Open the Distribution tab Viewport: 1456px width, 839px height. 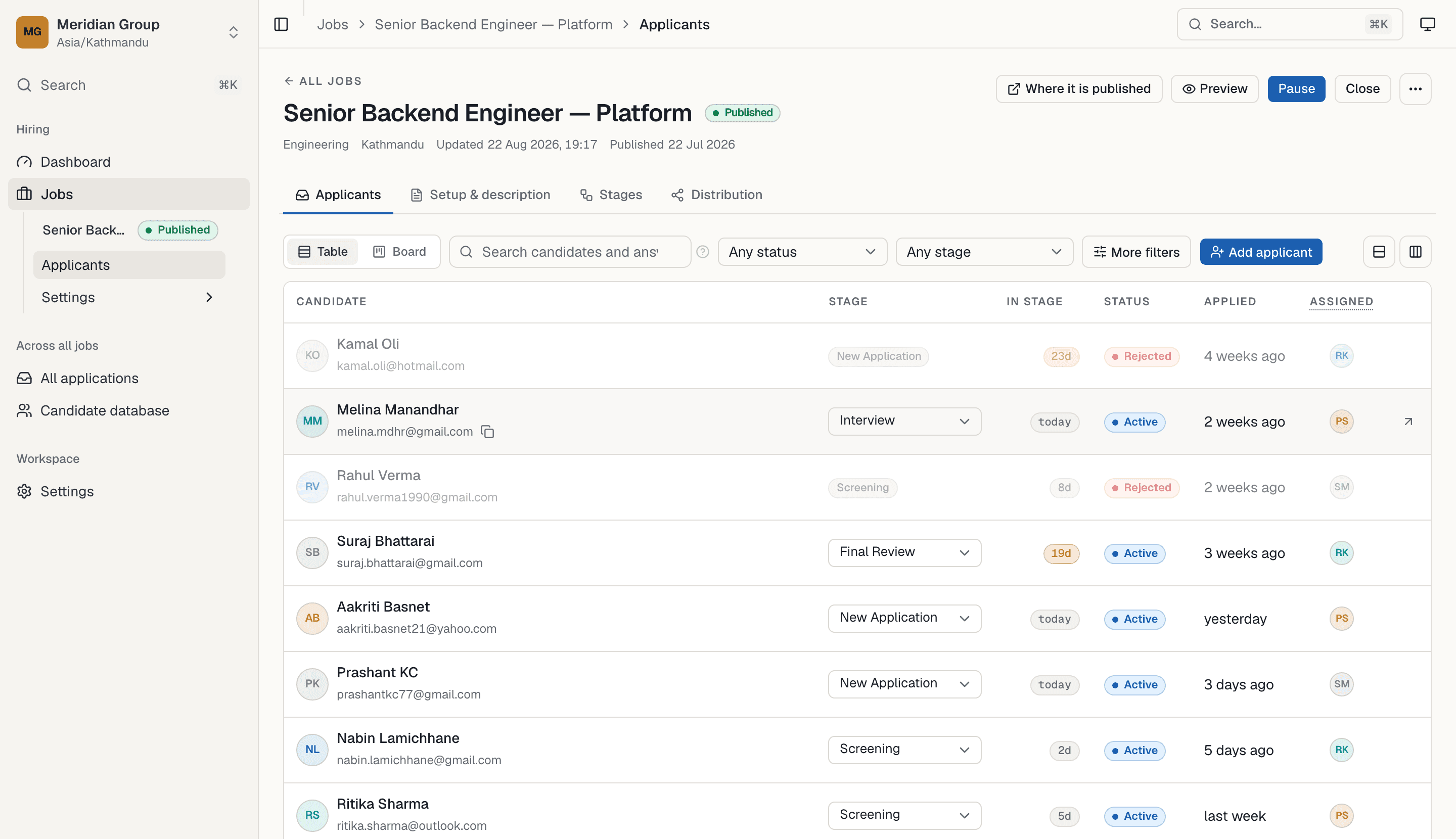point(716,195)
